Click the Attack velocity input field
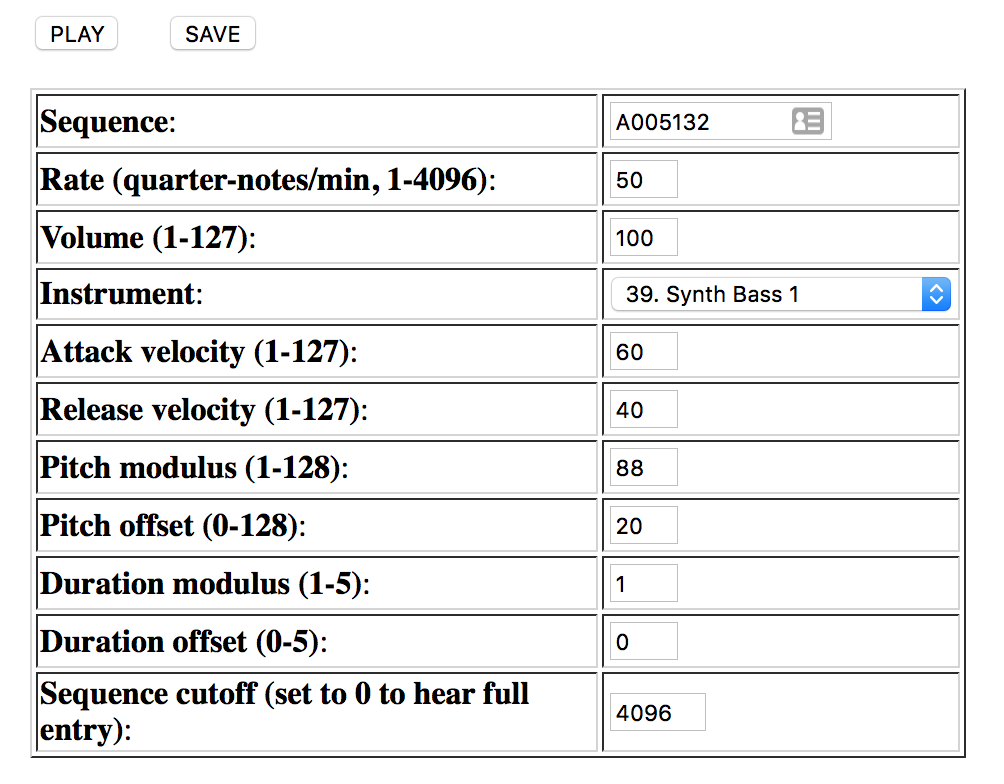The height and width of the screenshot is (784, 1004). tap(643, 352)
